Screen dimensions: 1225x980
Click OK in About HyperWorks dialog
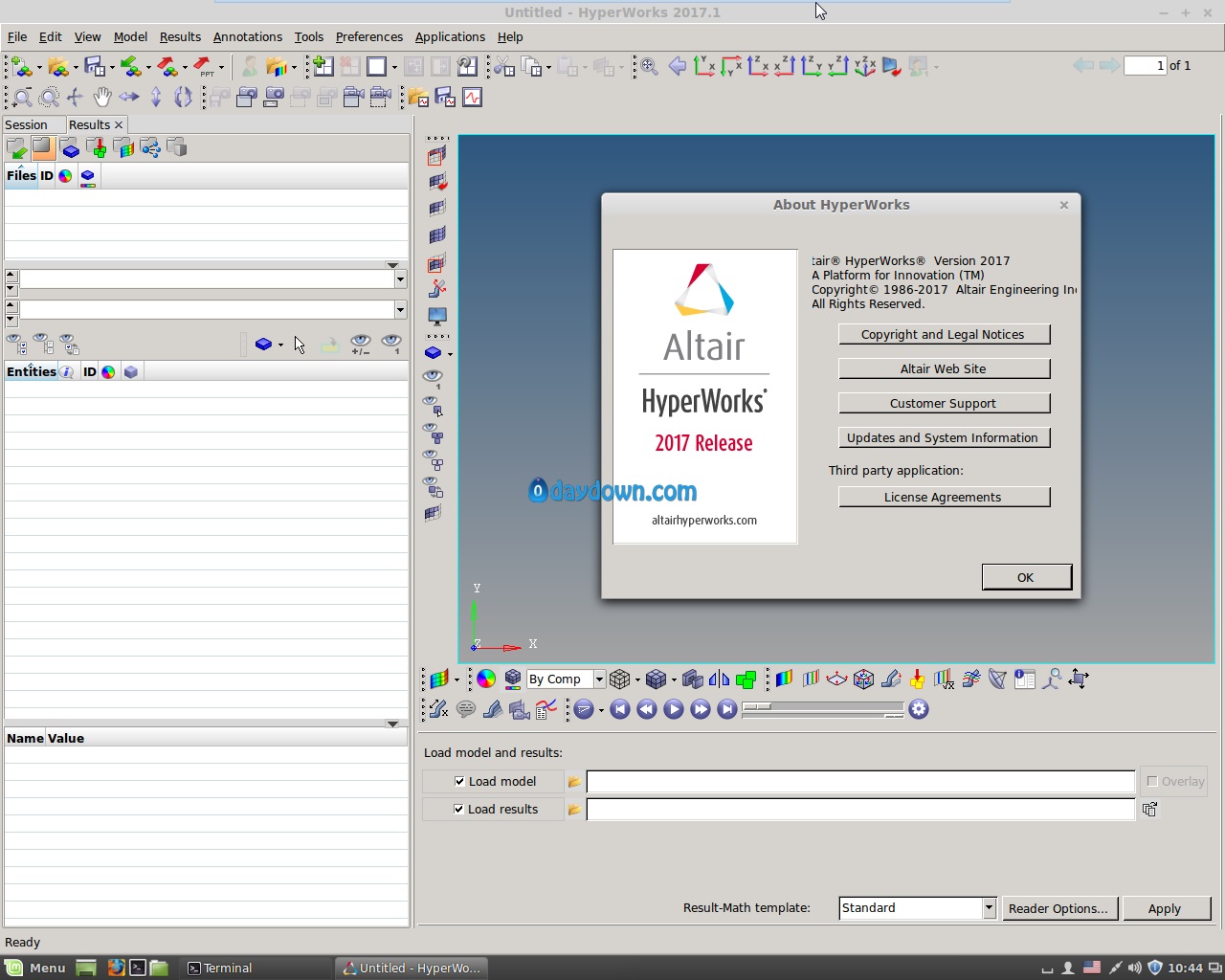coord(1026,577)
